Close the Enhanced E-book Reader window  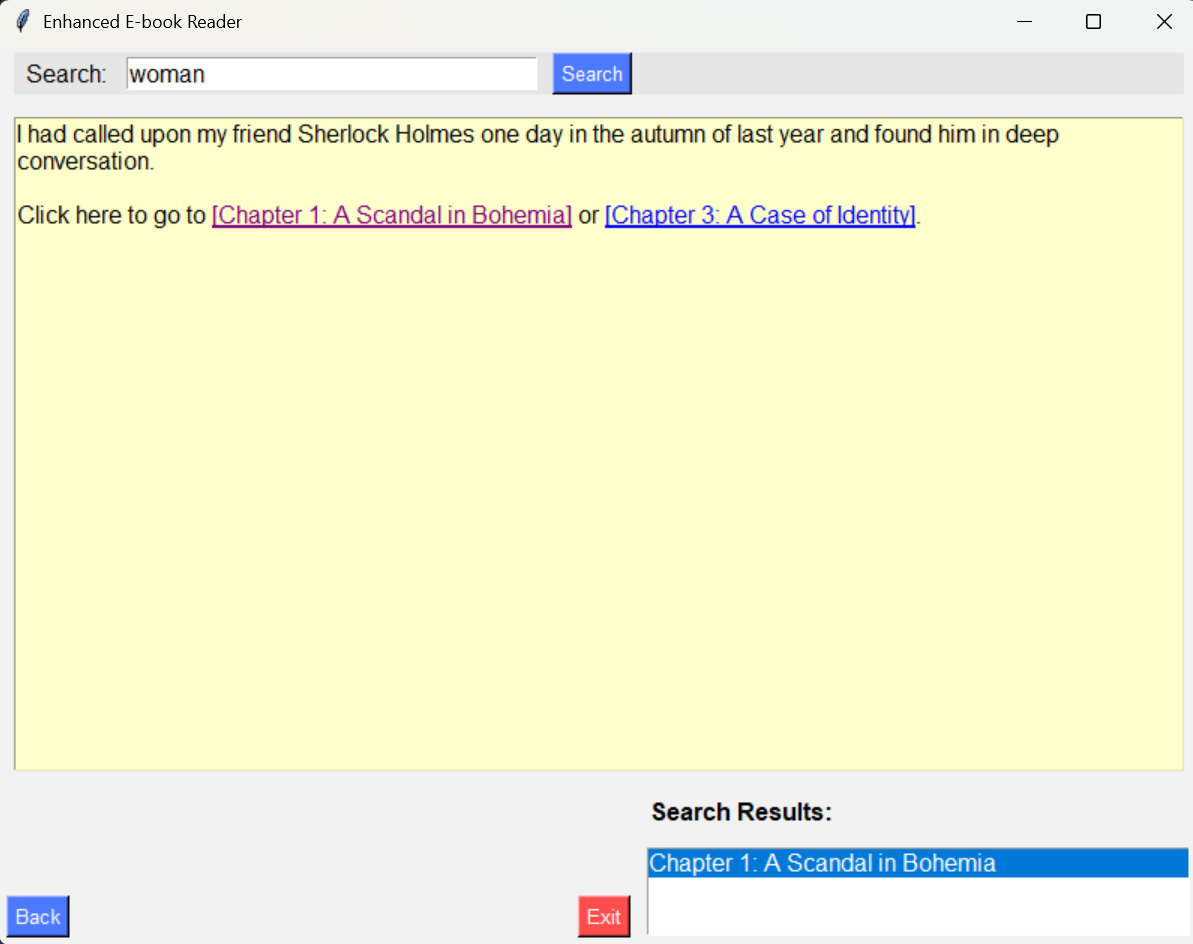pos(1163,21)
